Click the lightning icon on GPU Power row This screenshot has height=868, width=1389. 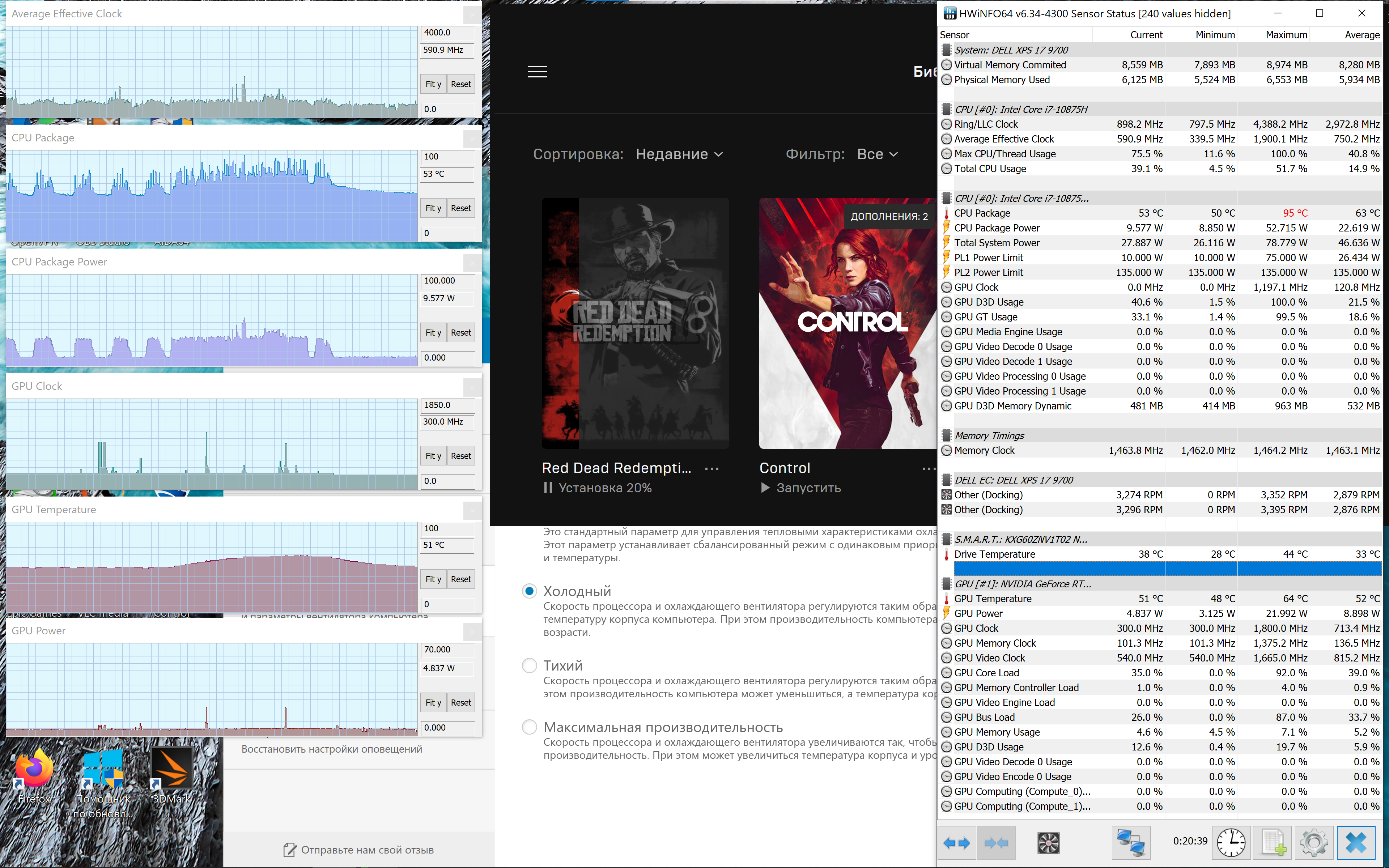pos(947,614)
